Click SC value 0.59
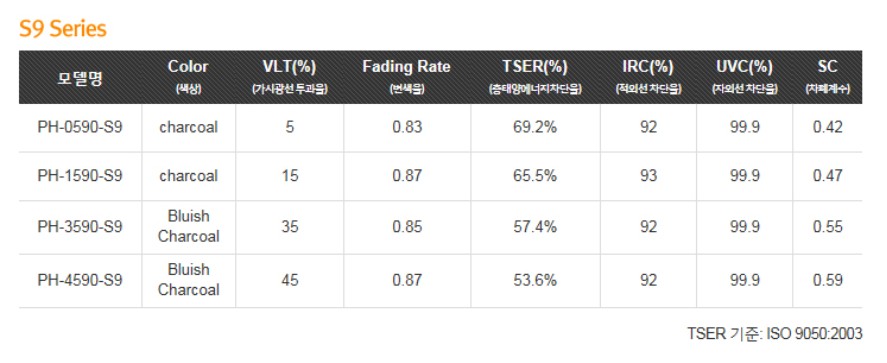This screenshot has width=887, height=363. (x=828, y=280)
